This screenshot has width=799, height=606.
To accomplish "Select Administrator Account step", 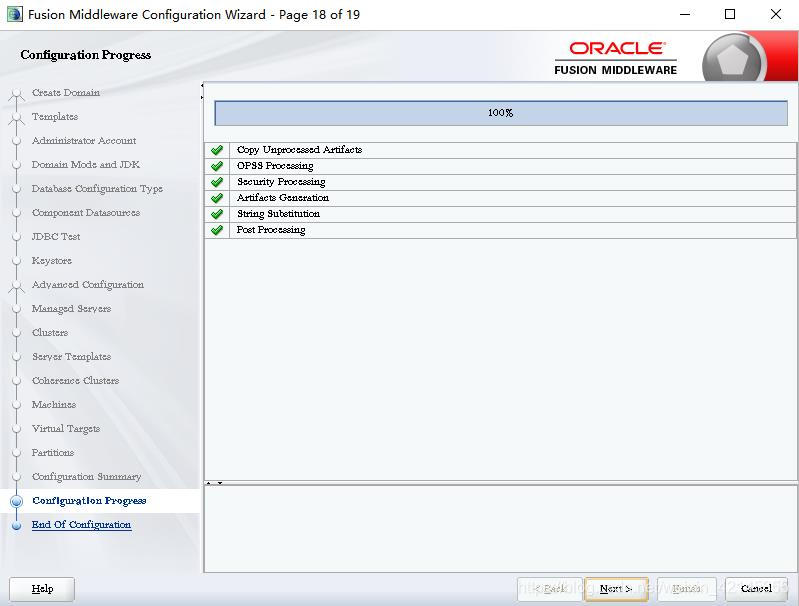I will [84, 140].
